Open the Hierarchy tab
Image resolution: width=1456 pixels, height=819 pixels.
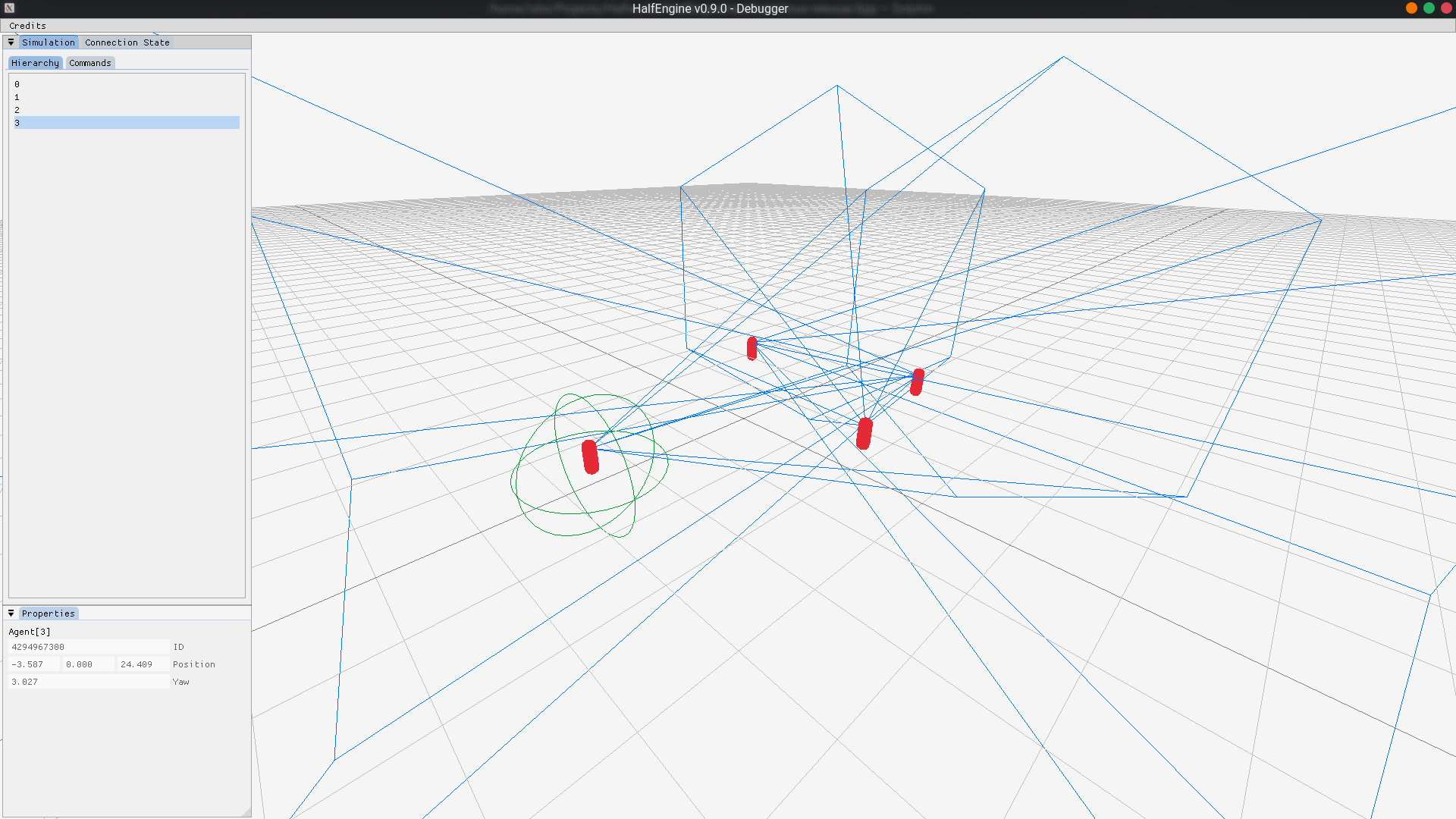(x=35, y=63)
